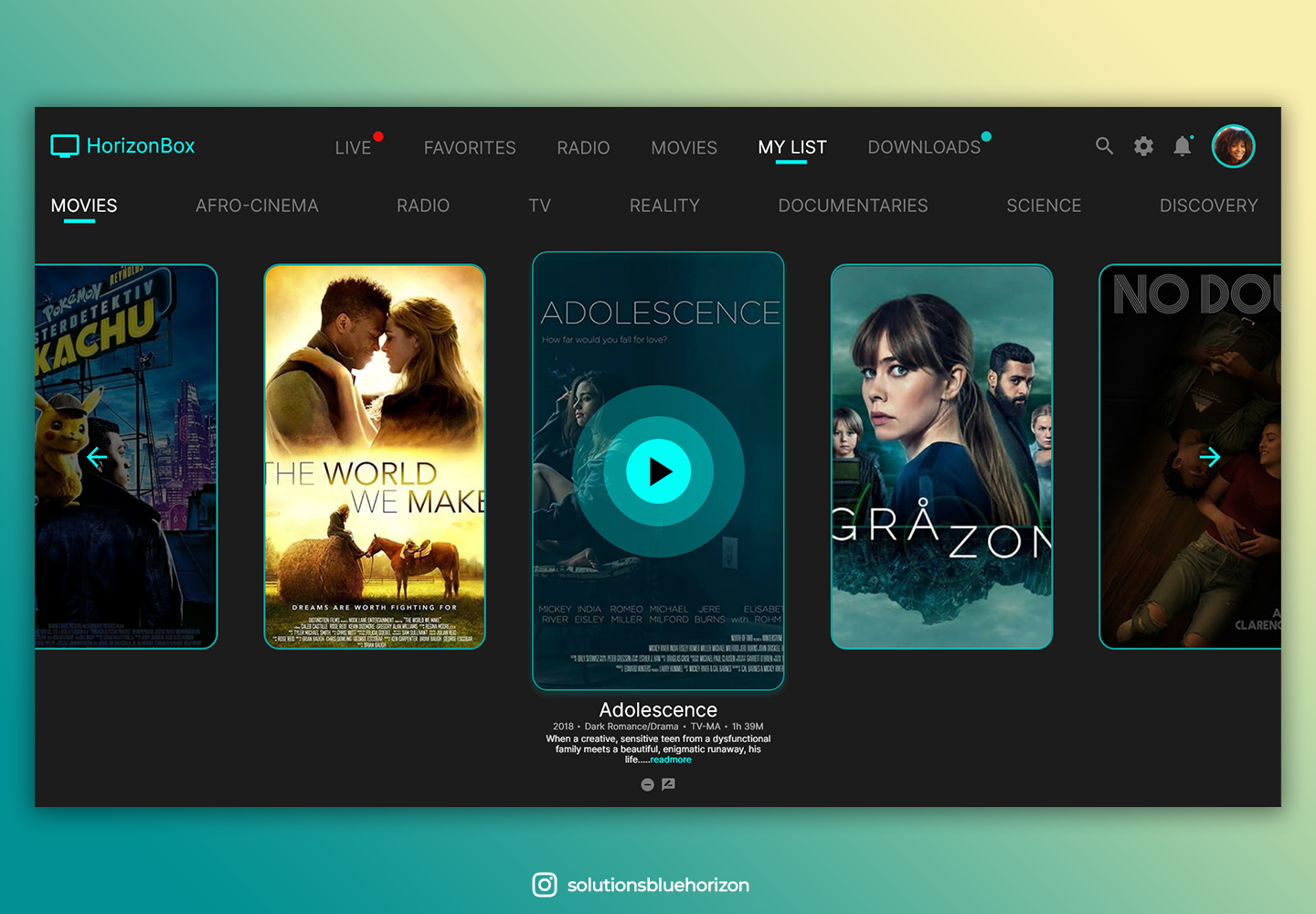Click the 'Dark Romance/Drama' genre text

pos(631,727)
